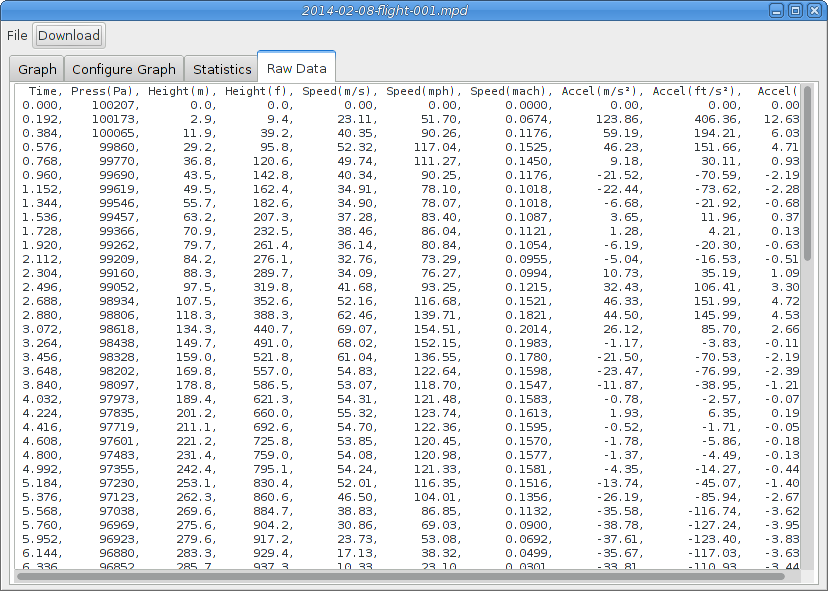The image size is (828, 591).
Task: Click the 100207 pressure value
Action: [113, 104]
